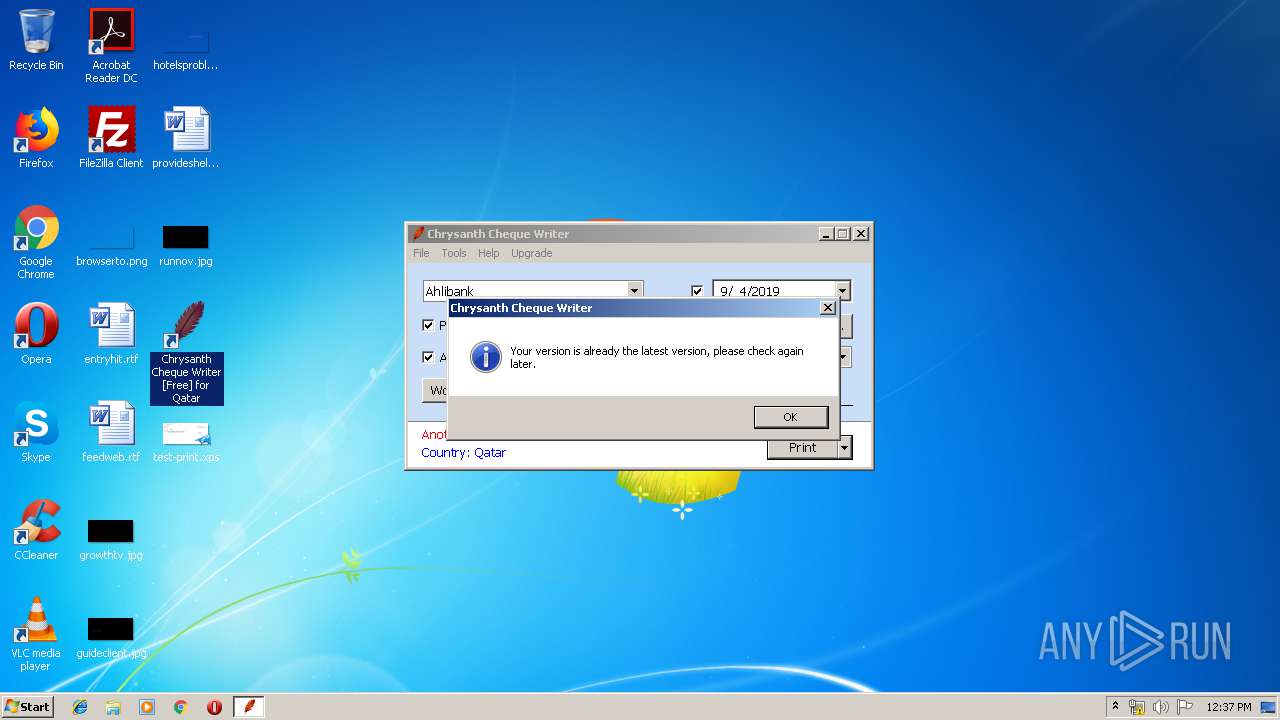Click the Show desktop button
The height and width of the screenshot is (720, 1280).
pyautogui.click(x=1270, y=707)
